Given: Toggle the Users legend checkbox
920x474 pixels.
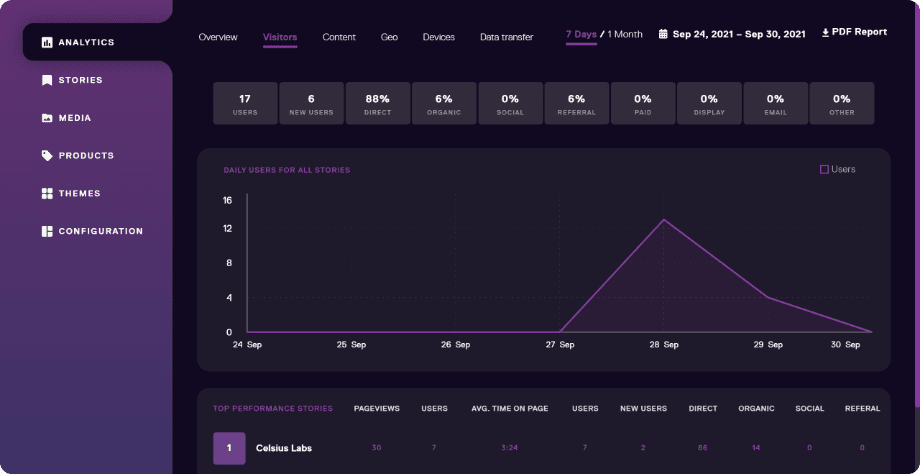Looking at the screenshot, I should point(824,169).
